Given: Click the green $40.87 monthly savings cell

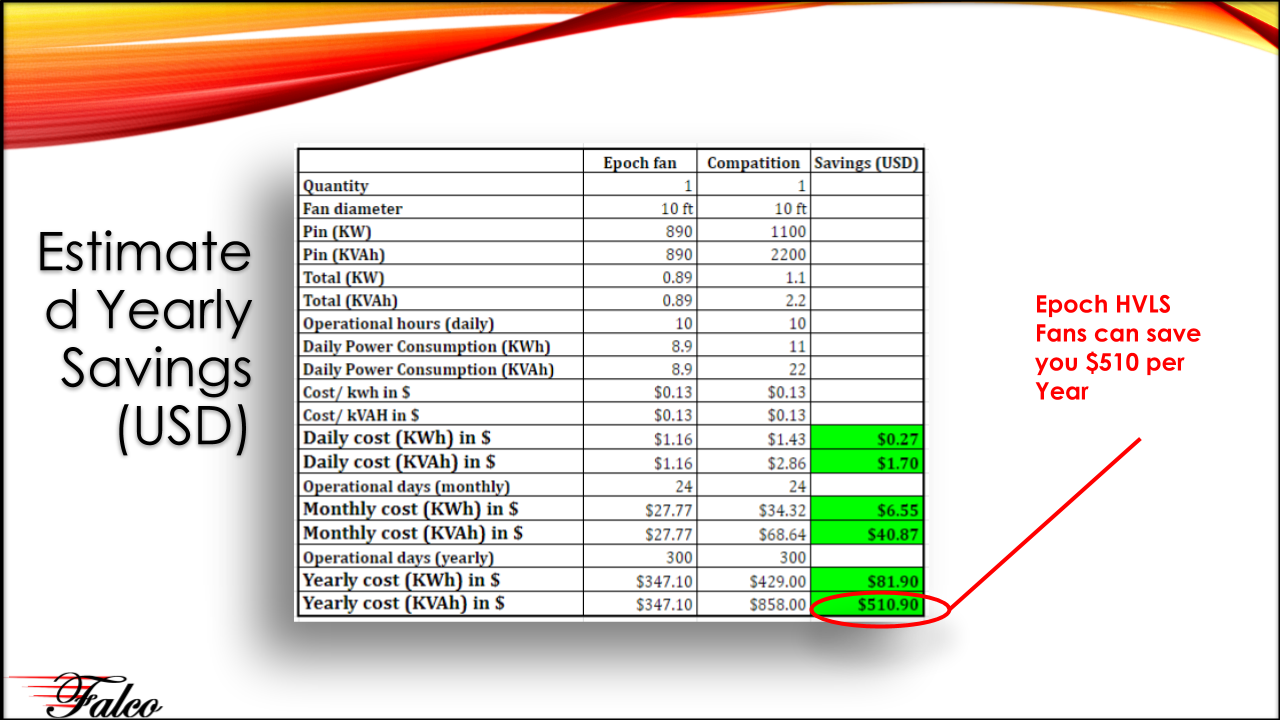Looking at the screenshot, I should [x=867, y=534].
